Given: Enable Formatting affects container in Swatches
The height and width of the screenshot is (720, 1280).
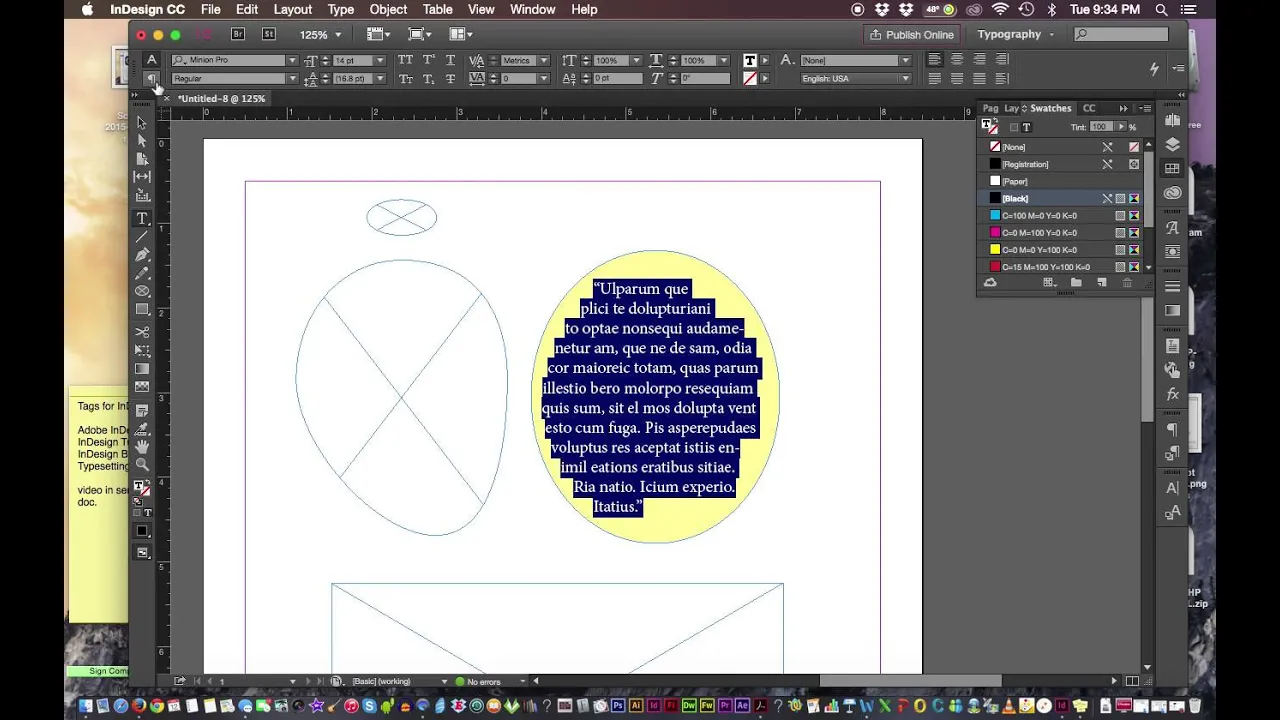Looking at the screenshot, I should [1013, 127].
